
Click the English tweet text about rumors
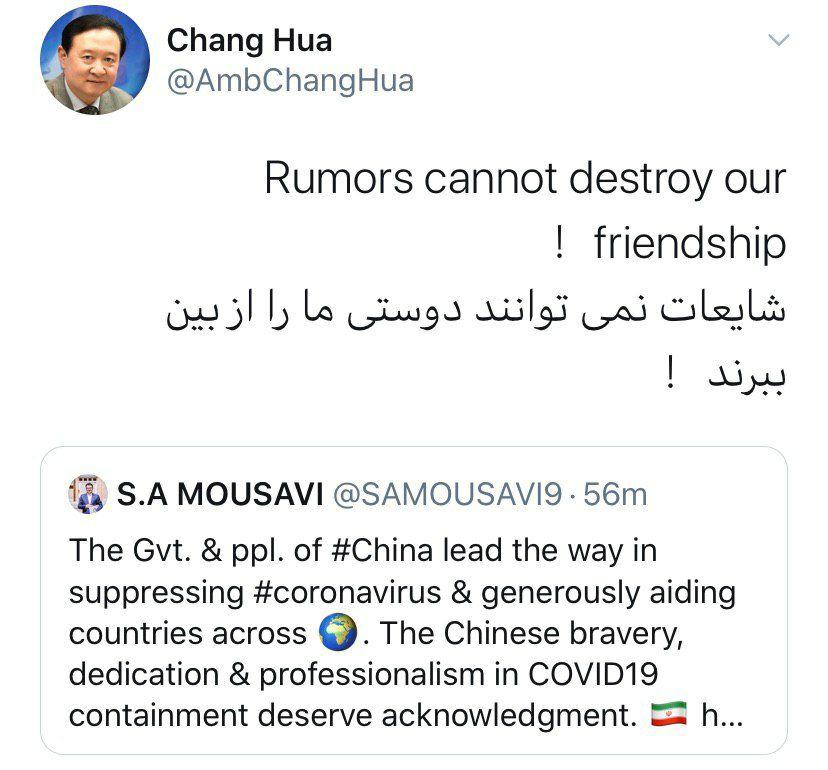(x=525, y=210)
